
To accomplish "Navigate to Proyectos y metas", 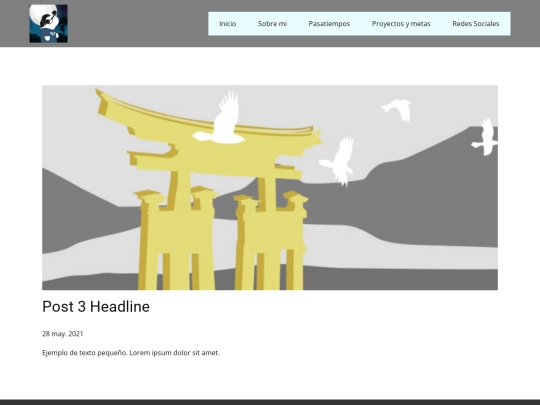I will pos(401,24).
